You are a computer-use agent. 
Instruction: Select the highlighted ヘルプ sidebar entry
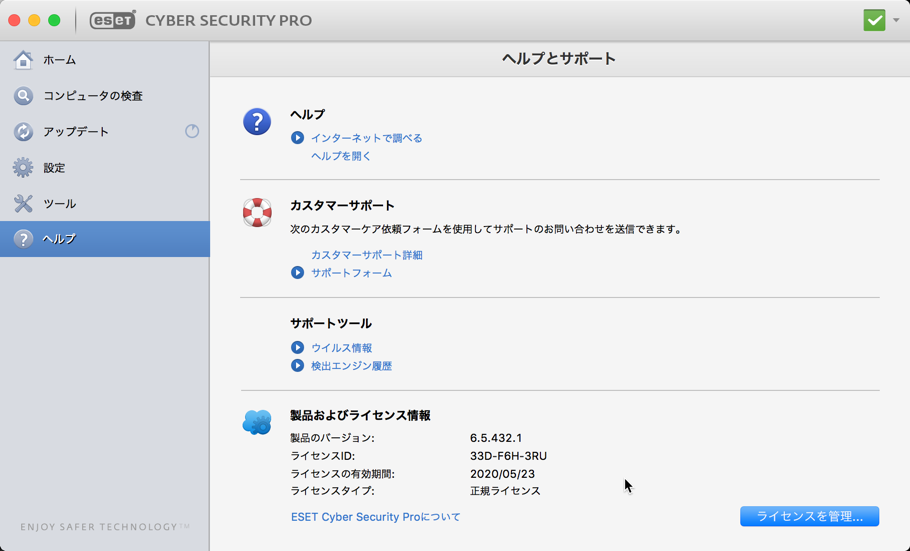[x=104, y=239]
